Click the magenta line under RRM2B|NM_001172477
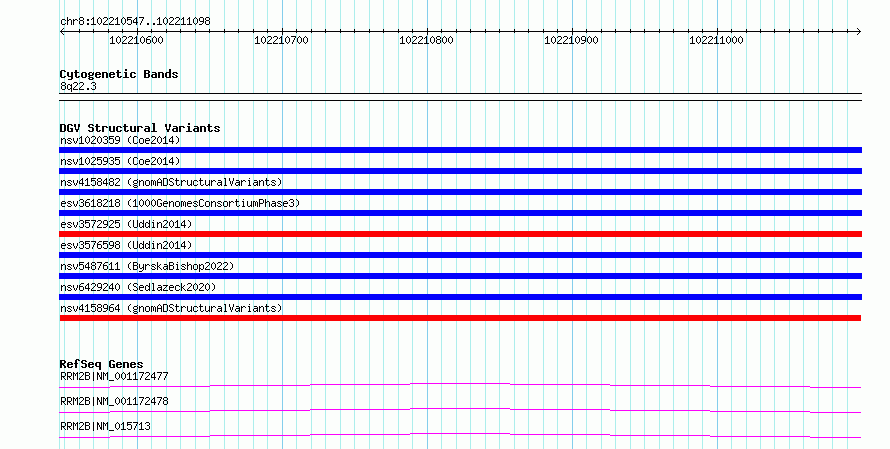This screenshot has height=449, width=890. (460, 386)
